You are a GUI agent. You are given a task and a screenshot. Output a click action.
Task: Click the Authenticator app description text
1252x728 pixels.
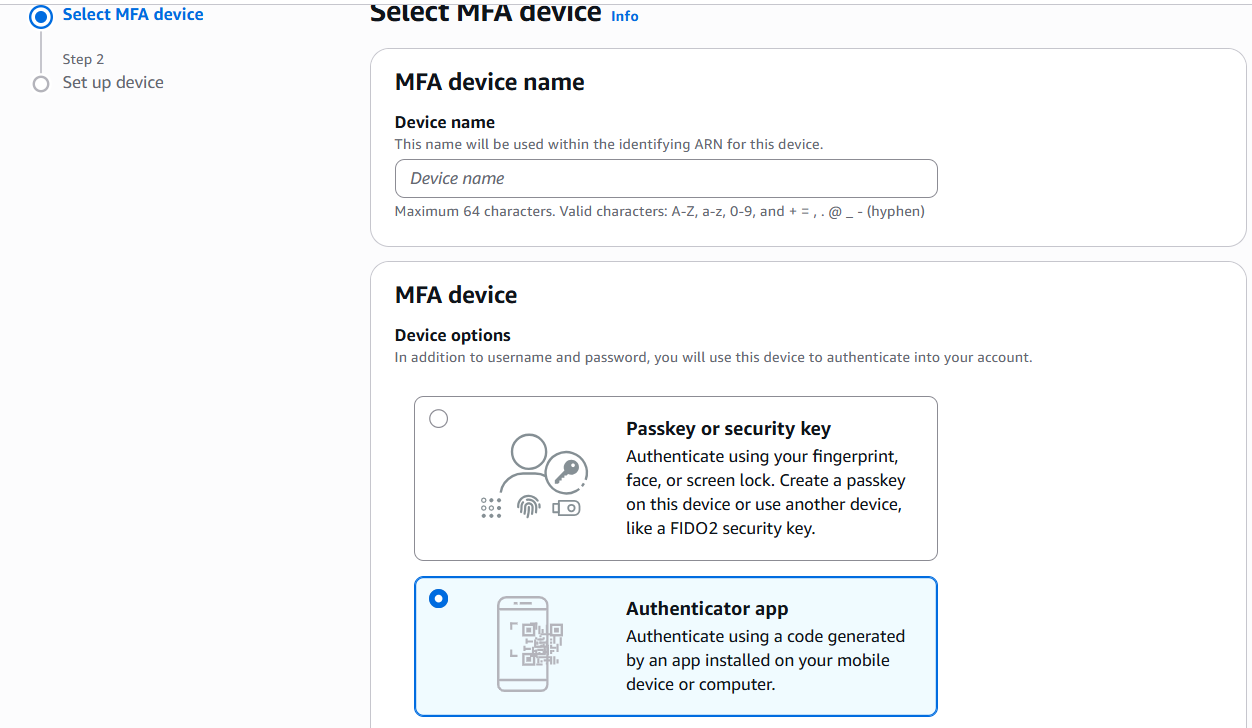point(765,660)
